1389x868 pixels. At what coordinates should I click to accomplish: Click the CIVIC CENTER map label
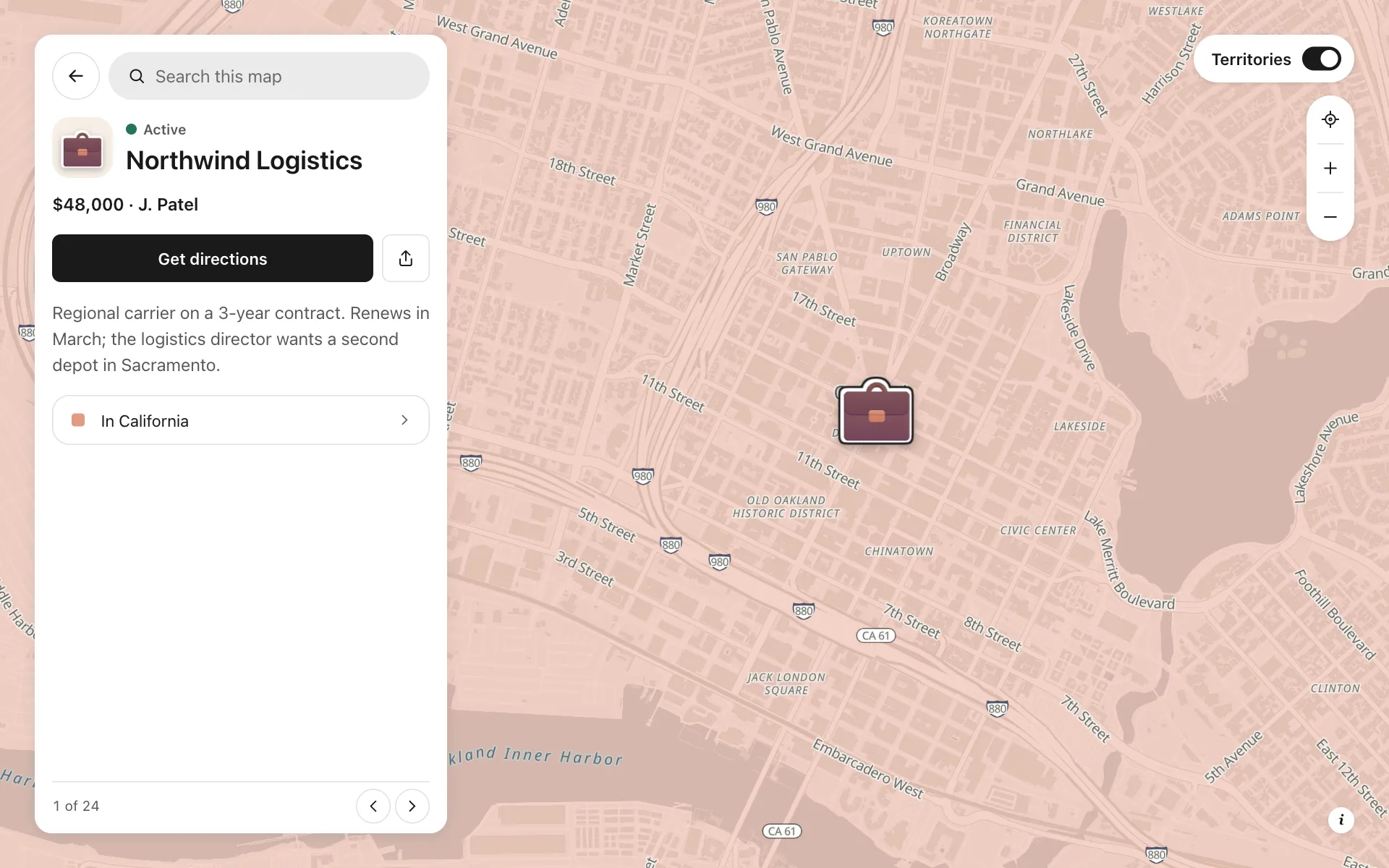click(x=1038, y=531)
